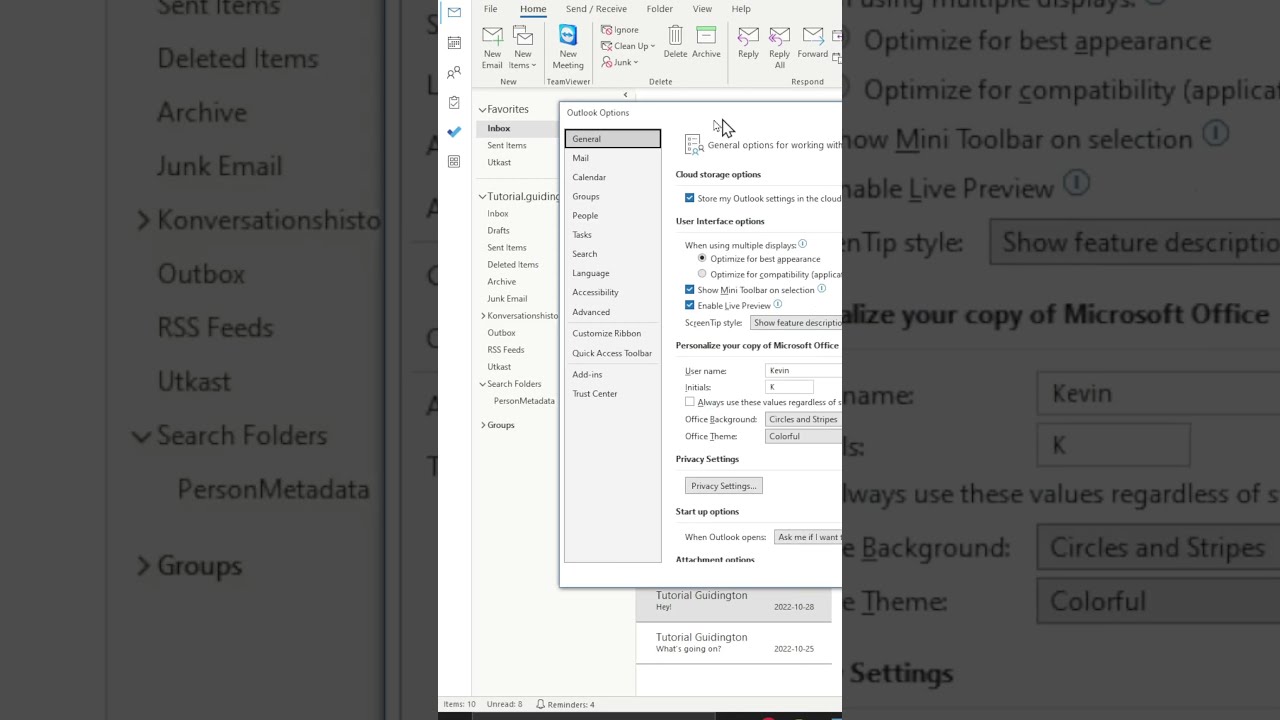Select Language in Outlook Options list

612,273
